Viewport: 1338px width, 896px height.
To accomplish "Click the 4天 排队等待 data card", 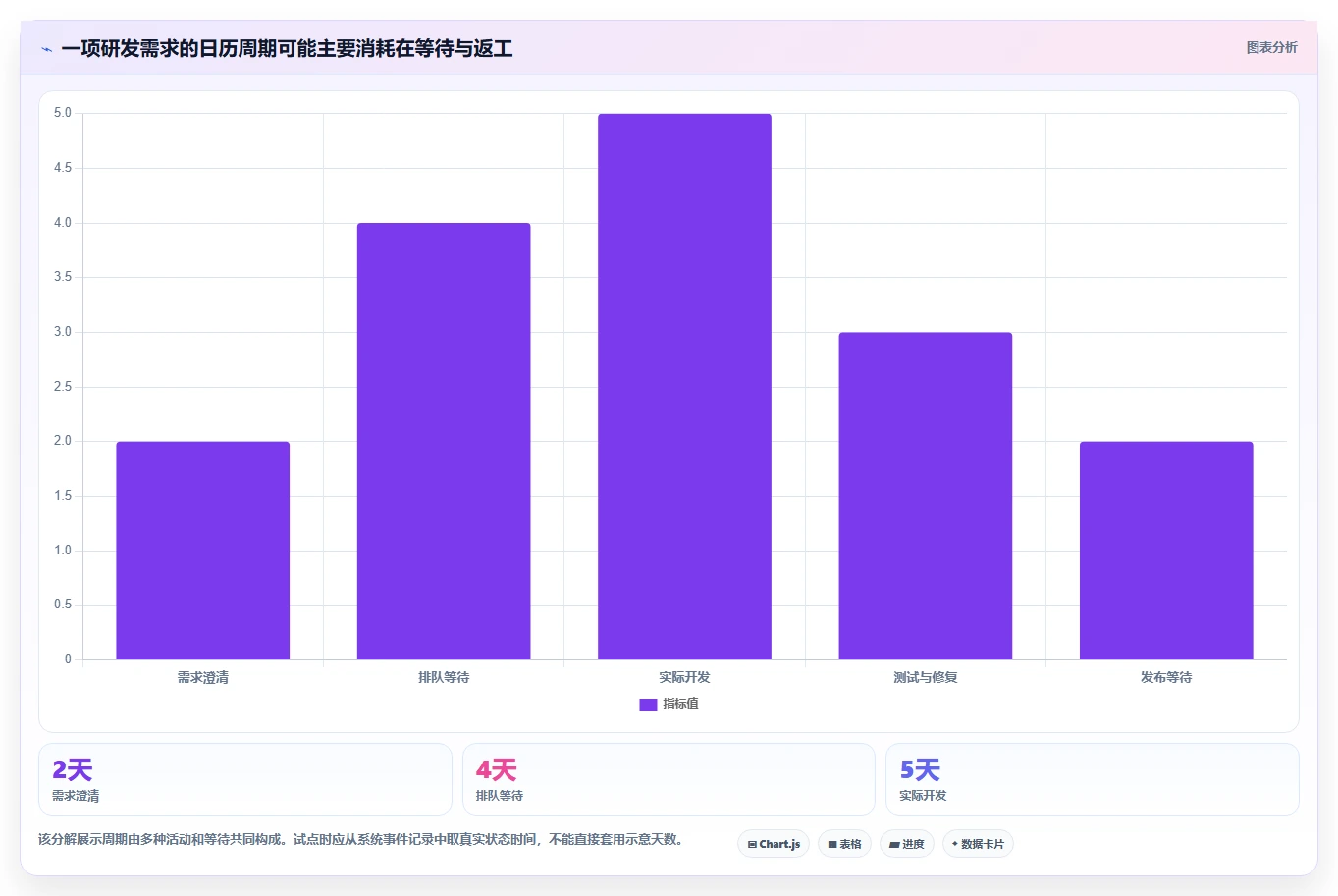I will 669,779.
